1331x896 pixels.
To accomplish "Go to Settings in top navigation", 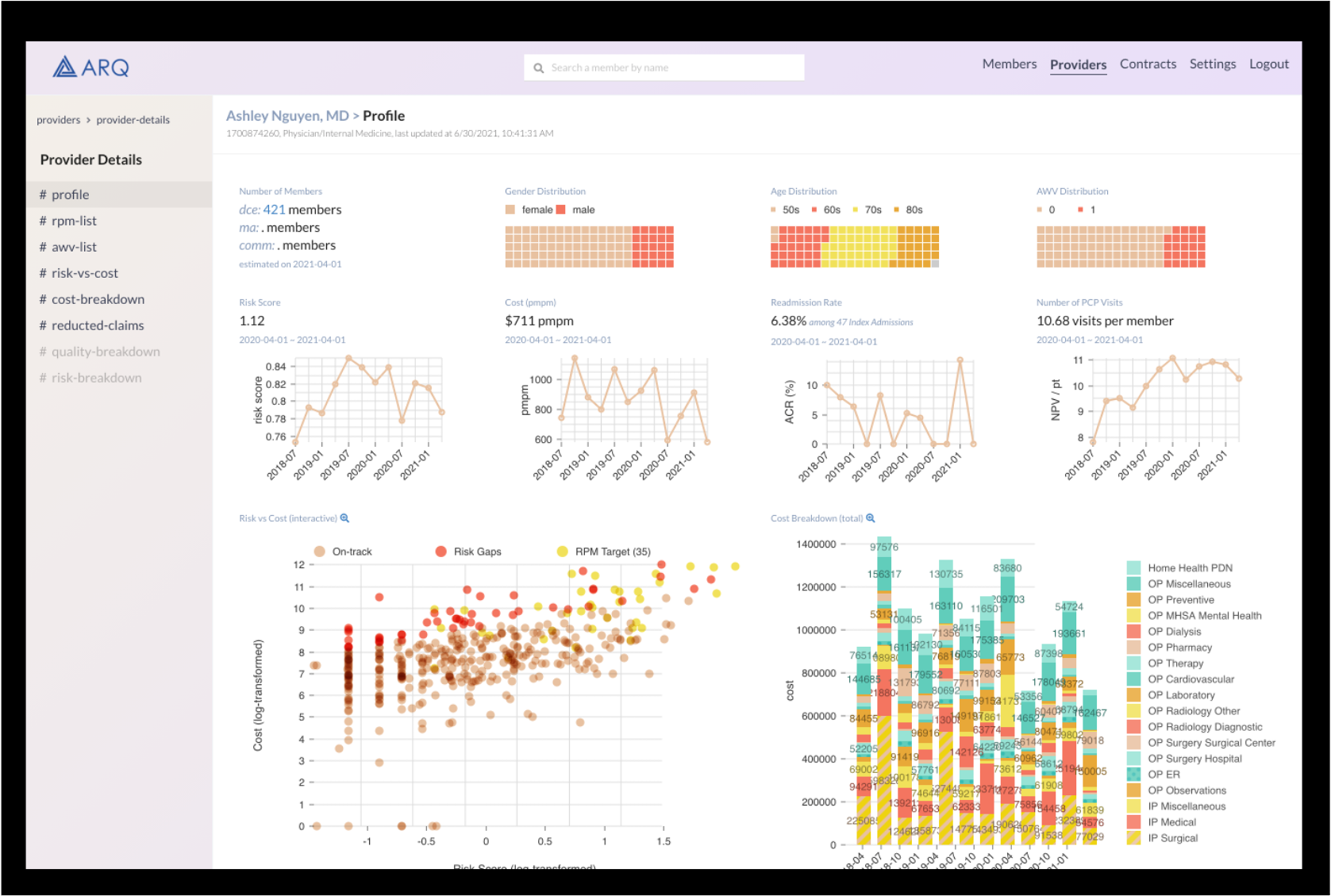I will 1212,64.
